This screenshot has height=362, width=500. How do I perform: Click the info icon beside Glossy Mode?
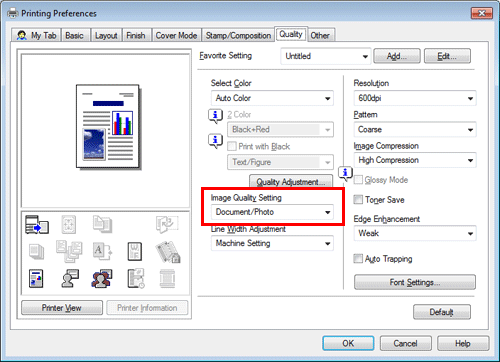345,173
